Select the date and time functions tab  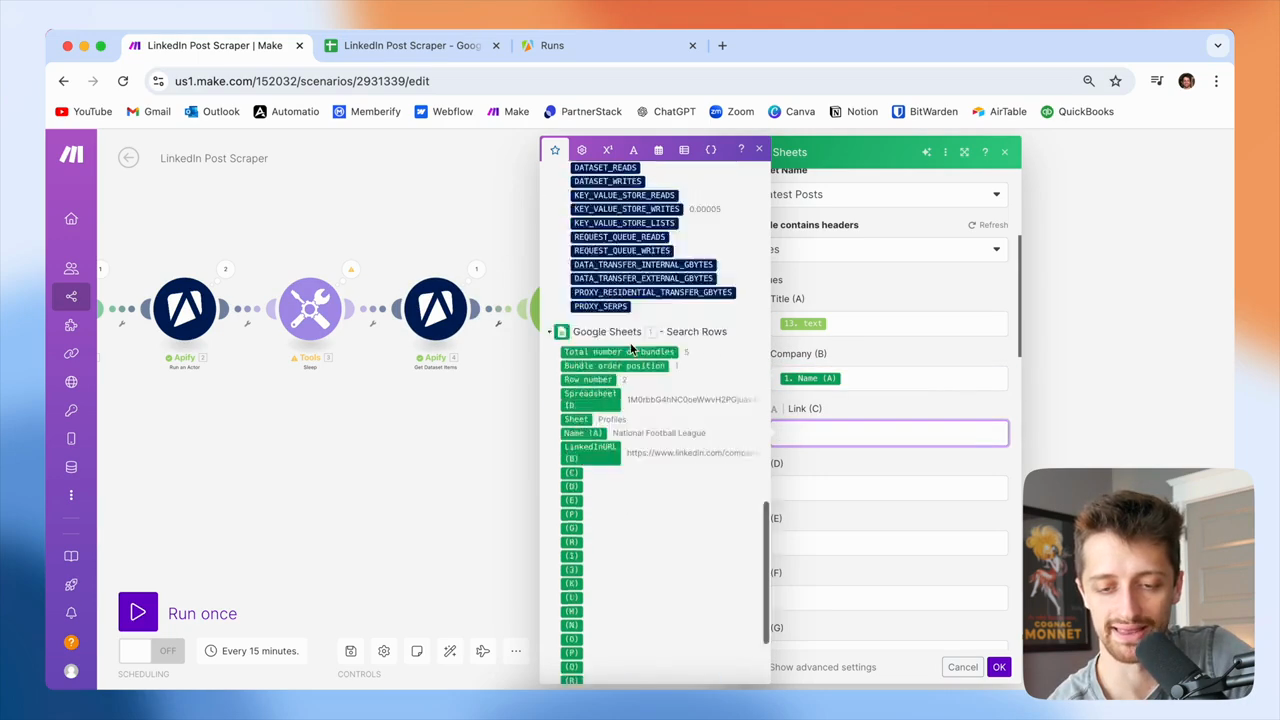[x=658, y=150]
